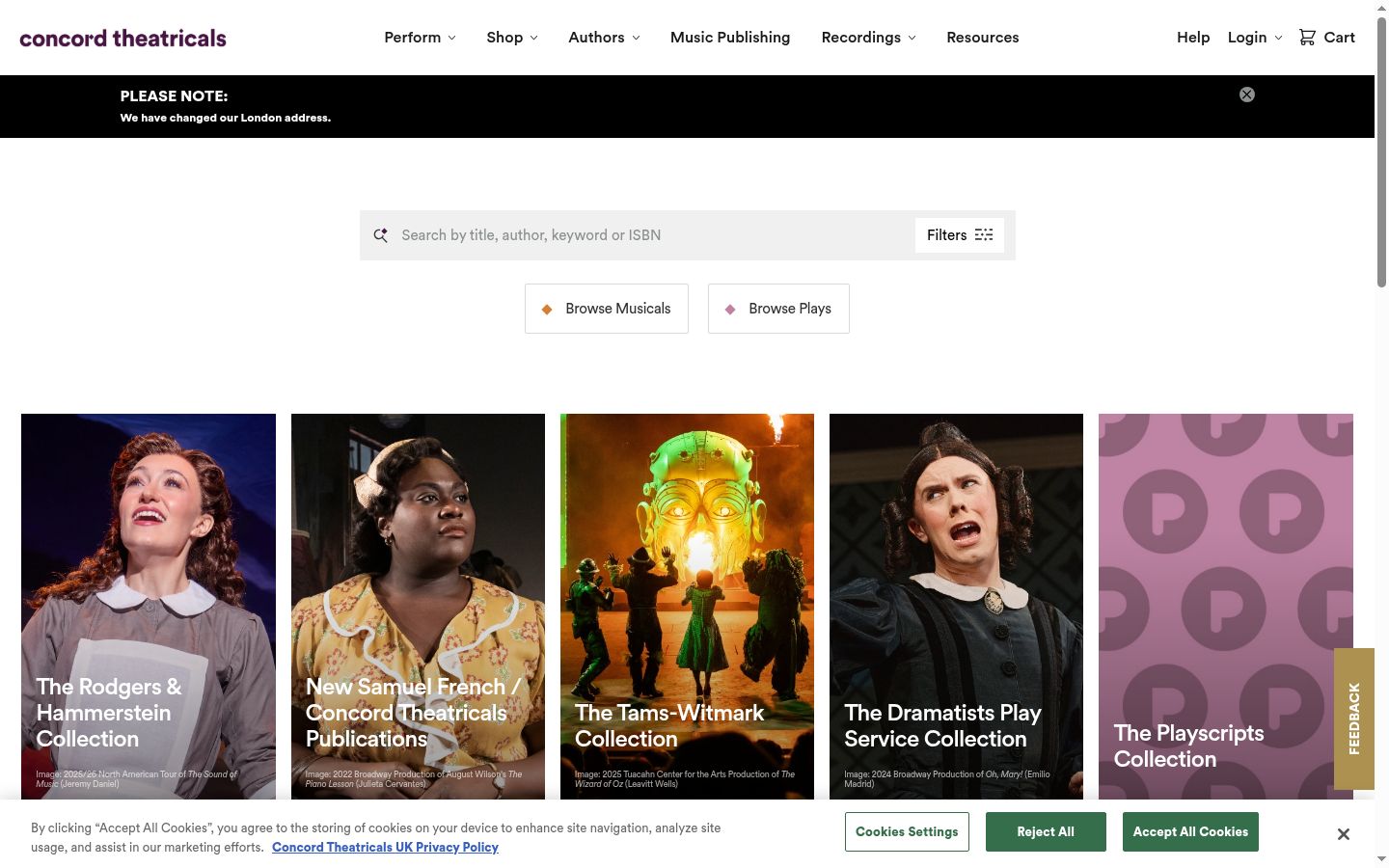This screenshot has width=1389, height=868.
Task: Click the search magnifier icon
Action: coord(381,235)
